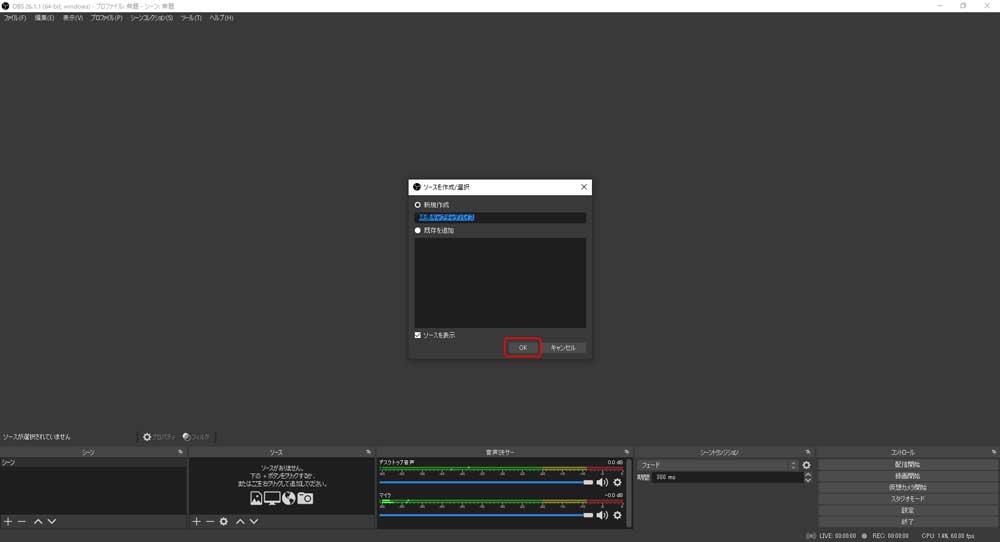Viewport: 1000px width, 542px height.
Task: Remove source with the minus icon
Action: (210, 522)
